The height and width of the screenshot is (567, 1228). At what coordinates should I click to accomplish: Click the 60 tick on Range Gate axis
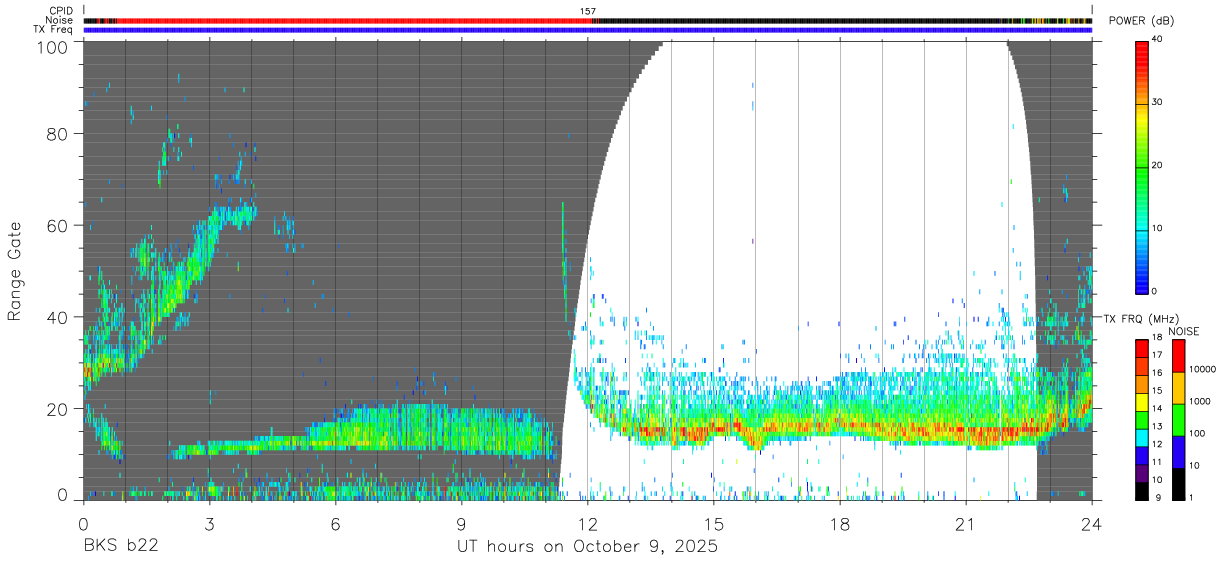tap(56, 226)
